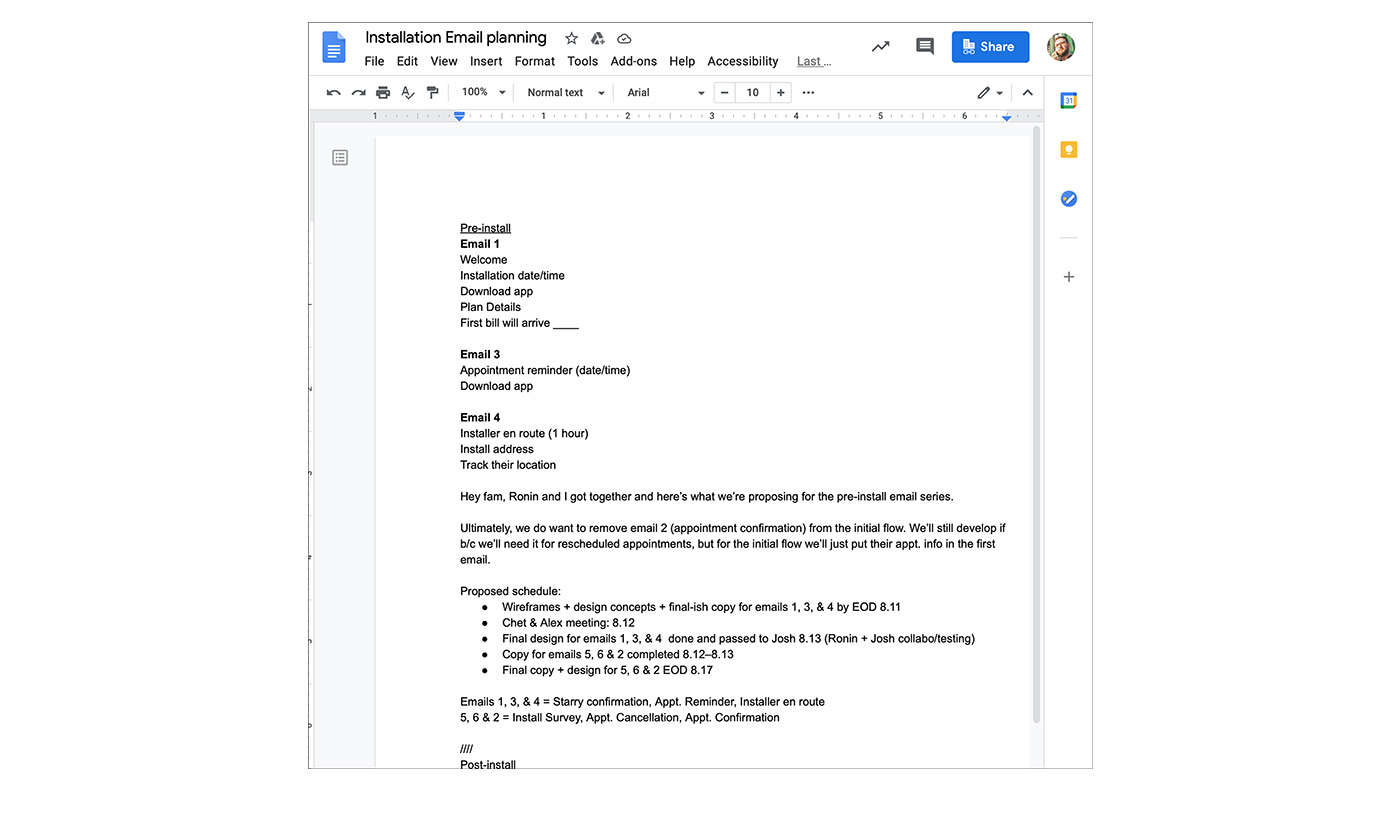Open the Accessibility menu
The height and width of the screenshot is (814, 1400).
[x=743, y=61]
